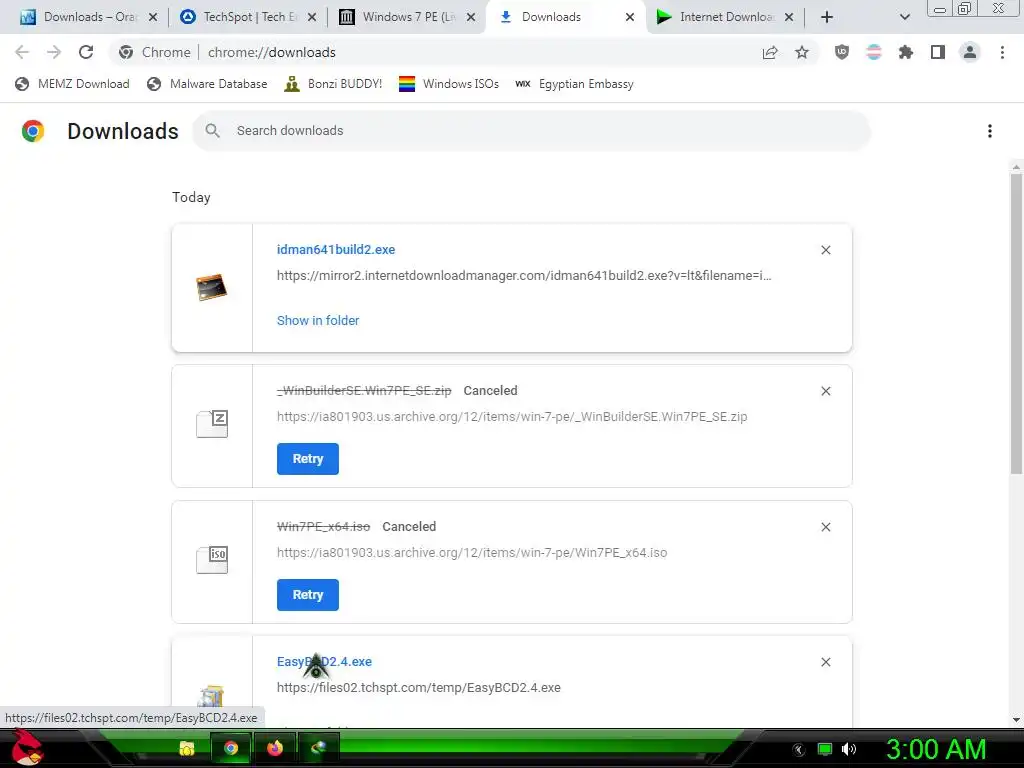Open the volume speaker tray icon

(849, 749)
